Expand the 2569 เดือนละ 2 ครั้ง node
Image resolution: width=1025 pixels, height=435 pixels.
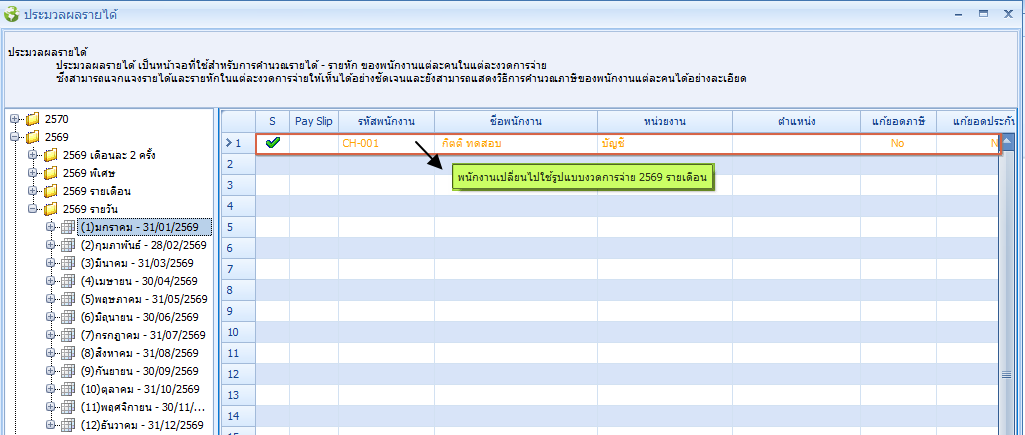pos(33,155)
